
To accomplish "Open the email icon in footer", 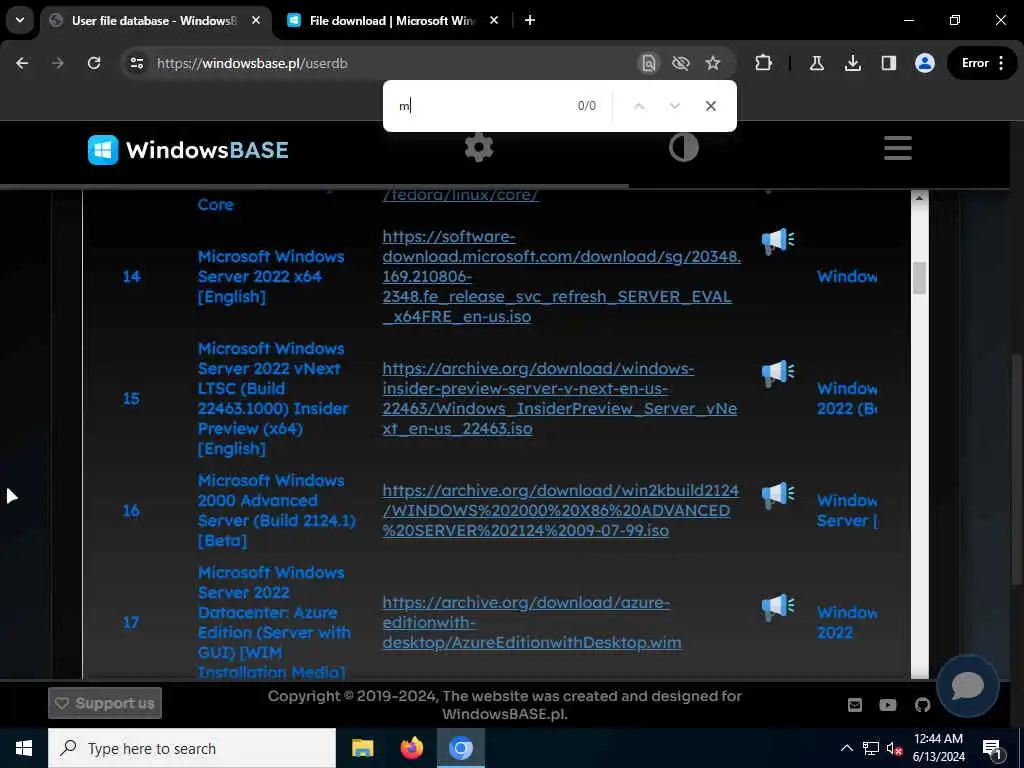I will click(x=854, y=705).
